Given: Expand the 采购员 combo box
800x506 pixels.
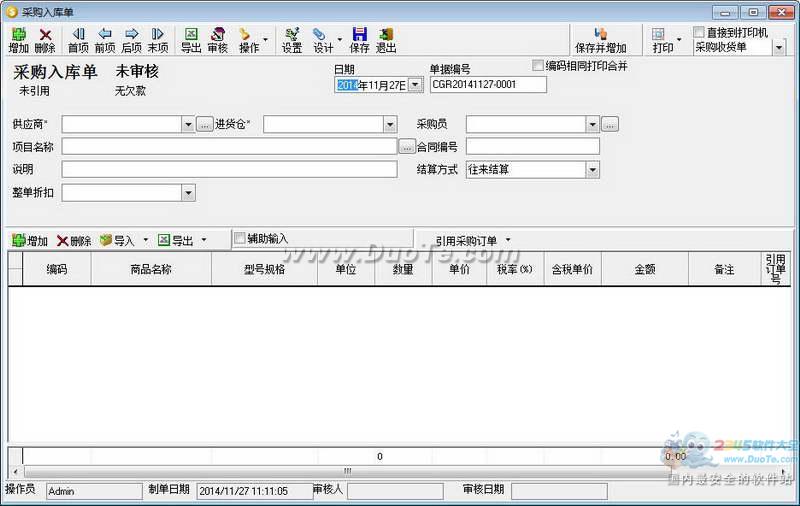Looking at the screenshot, I should [592, 124].
